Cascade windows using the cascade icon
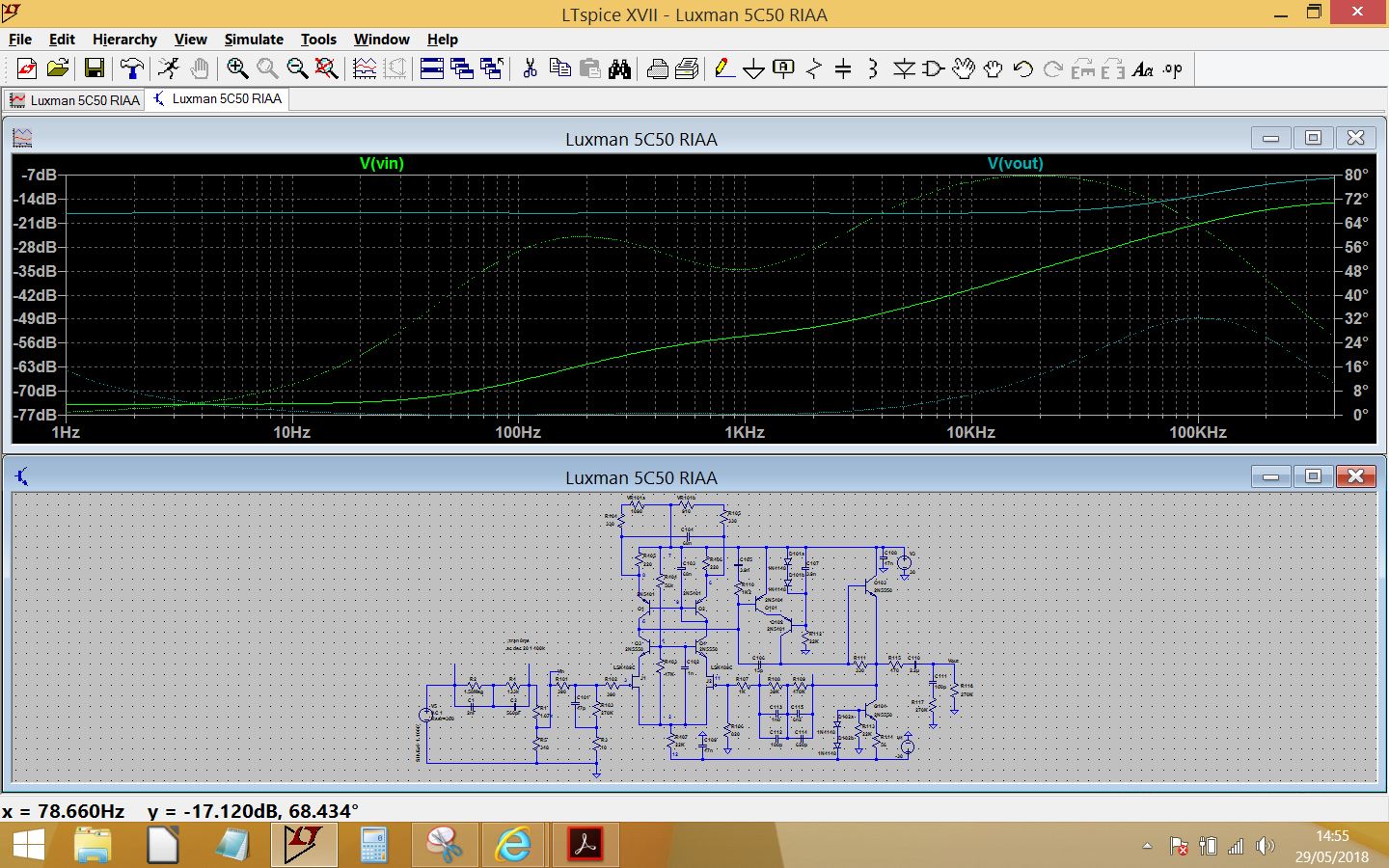 (x=462, y=68)
